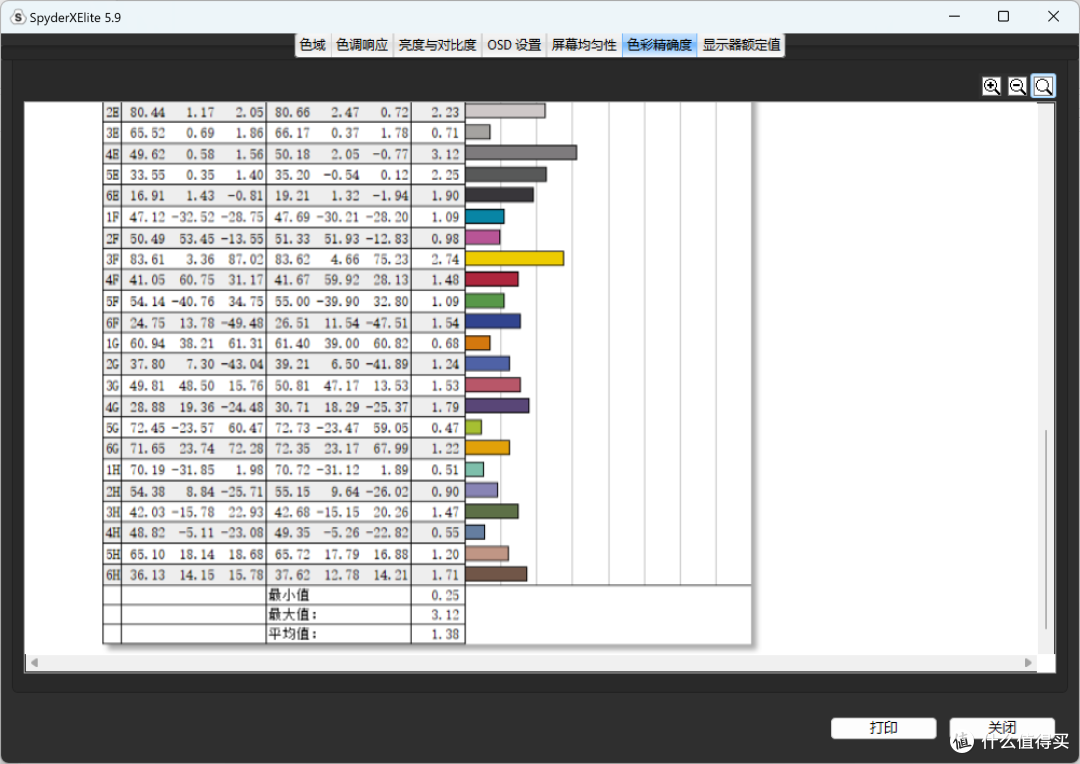Viewport: 1080px width, 764px height.
Task: Click the lime 5G color bar
Action: [474, 427]
